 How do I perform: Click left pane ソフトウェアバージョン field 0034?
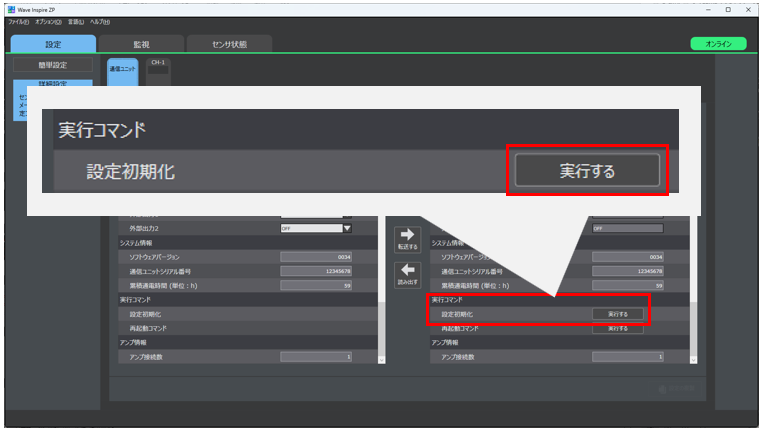pyautogui.click(x=316, y=257)
